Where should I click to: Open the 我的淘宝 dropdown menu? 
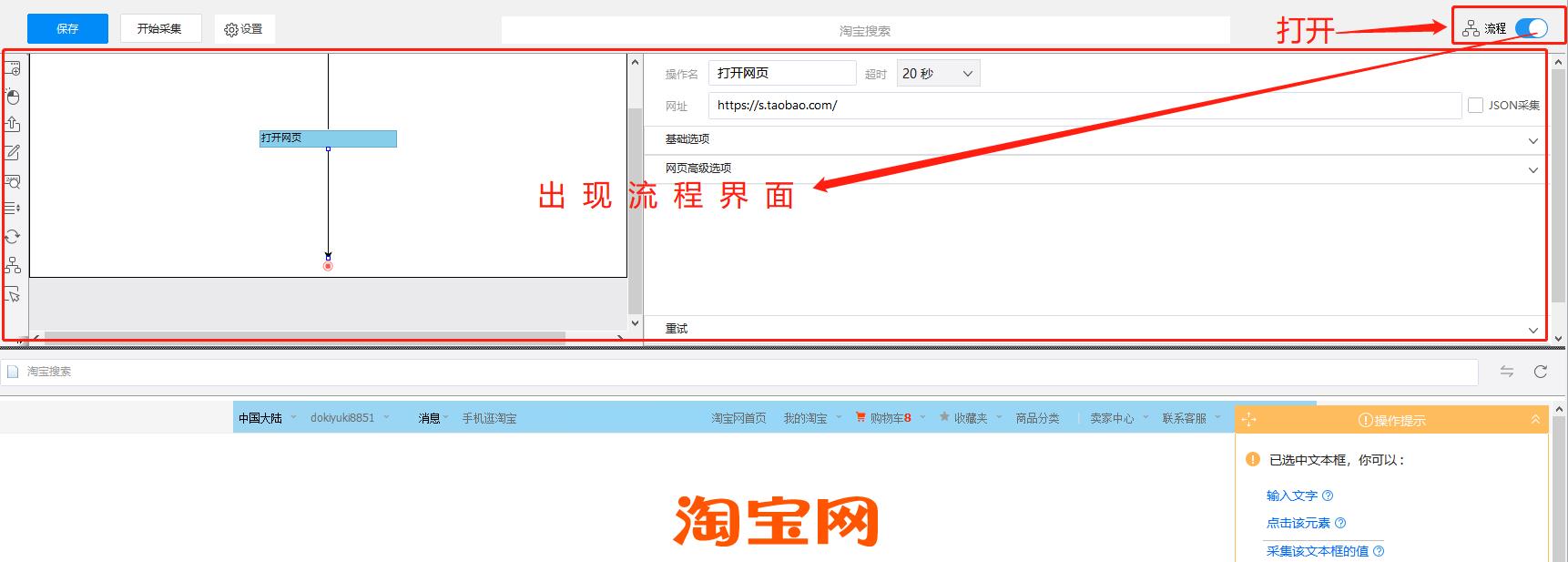[812, 418]
